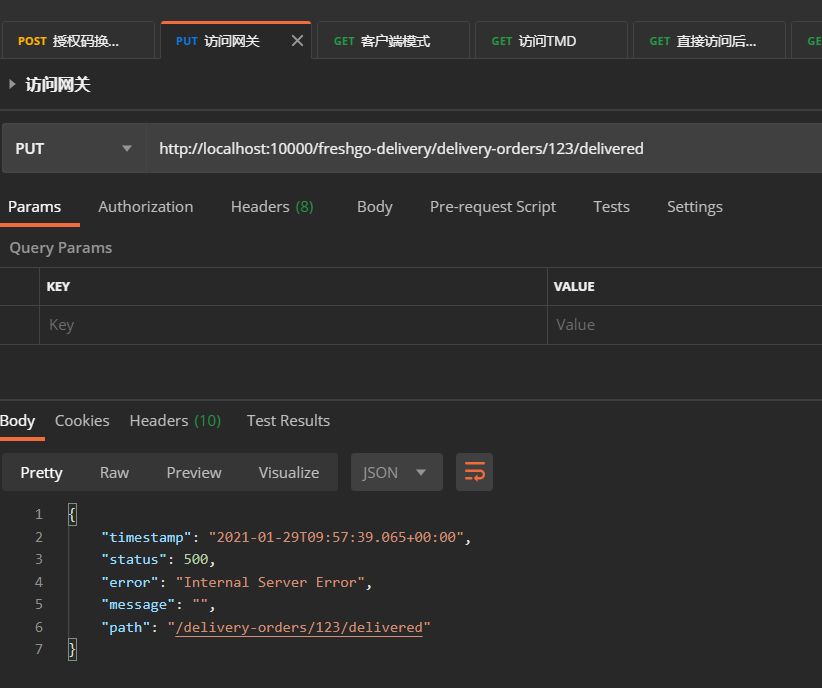Open the Test Results tab
This screenshot has width=822, height=688.
click(x=288, y=421)
